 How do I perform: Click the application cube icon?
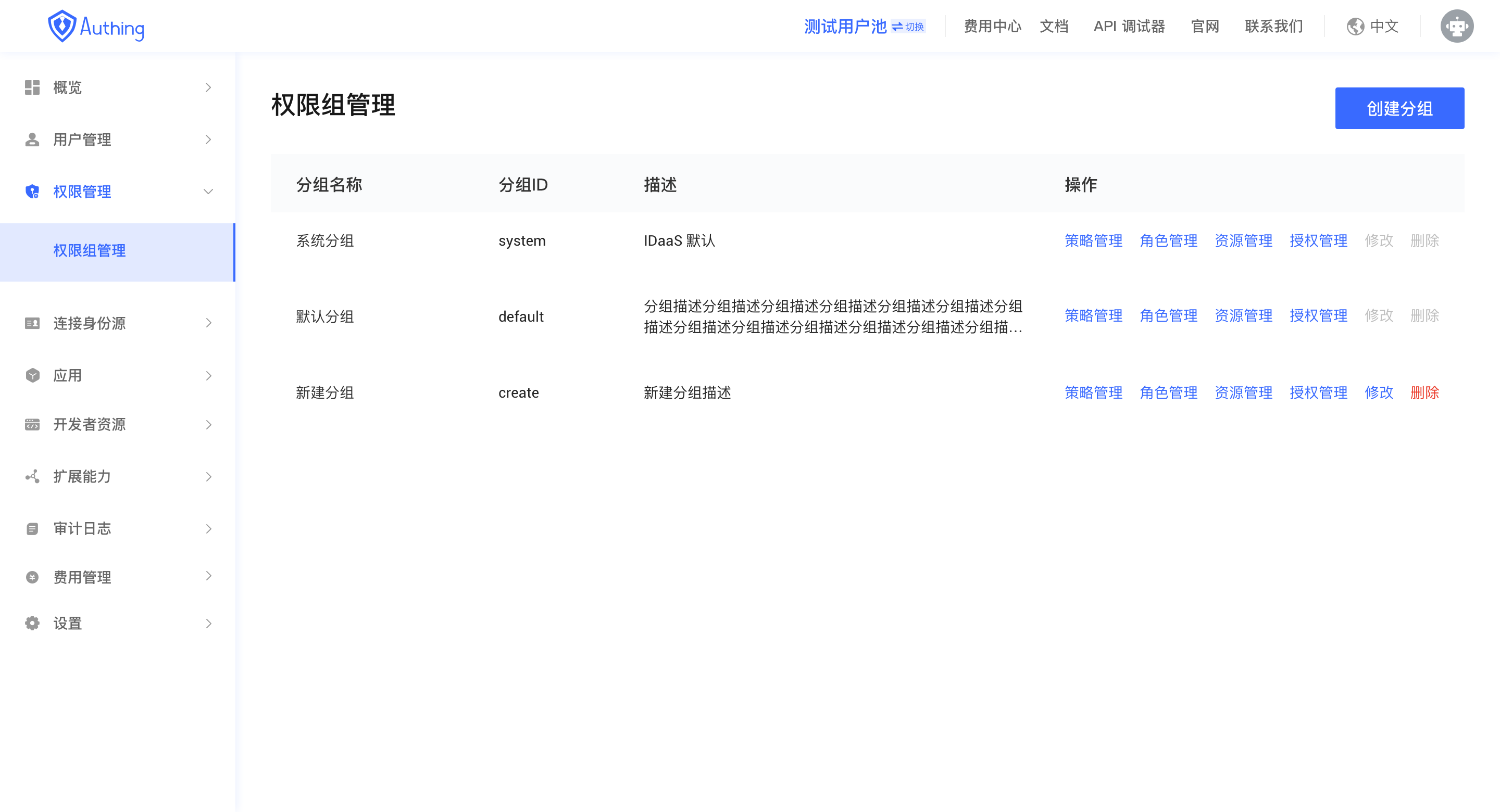click(32, 375)
